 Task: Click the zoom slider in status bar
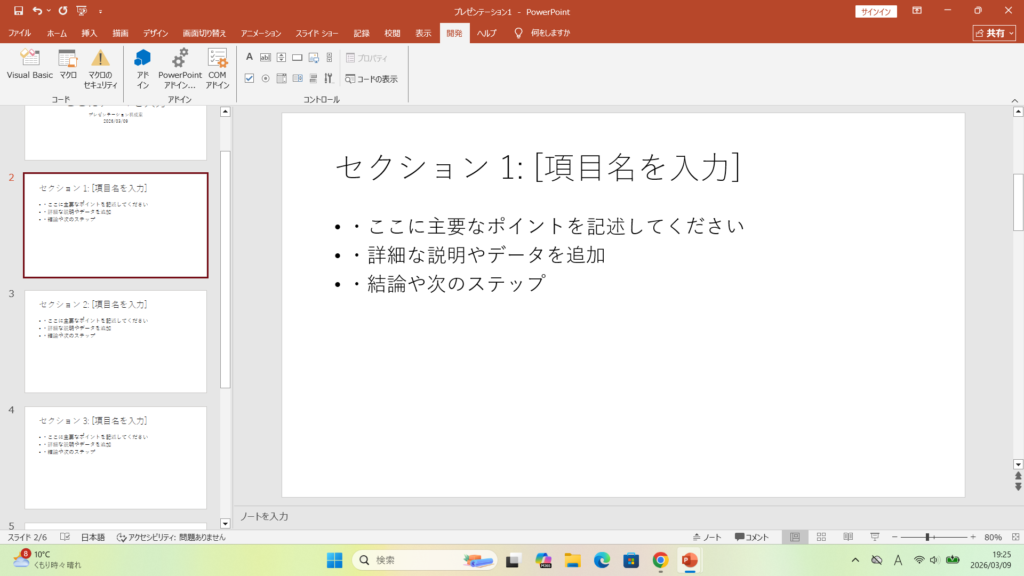(928, 537)
